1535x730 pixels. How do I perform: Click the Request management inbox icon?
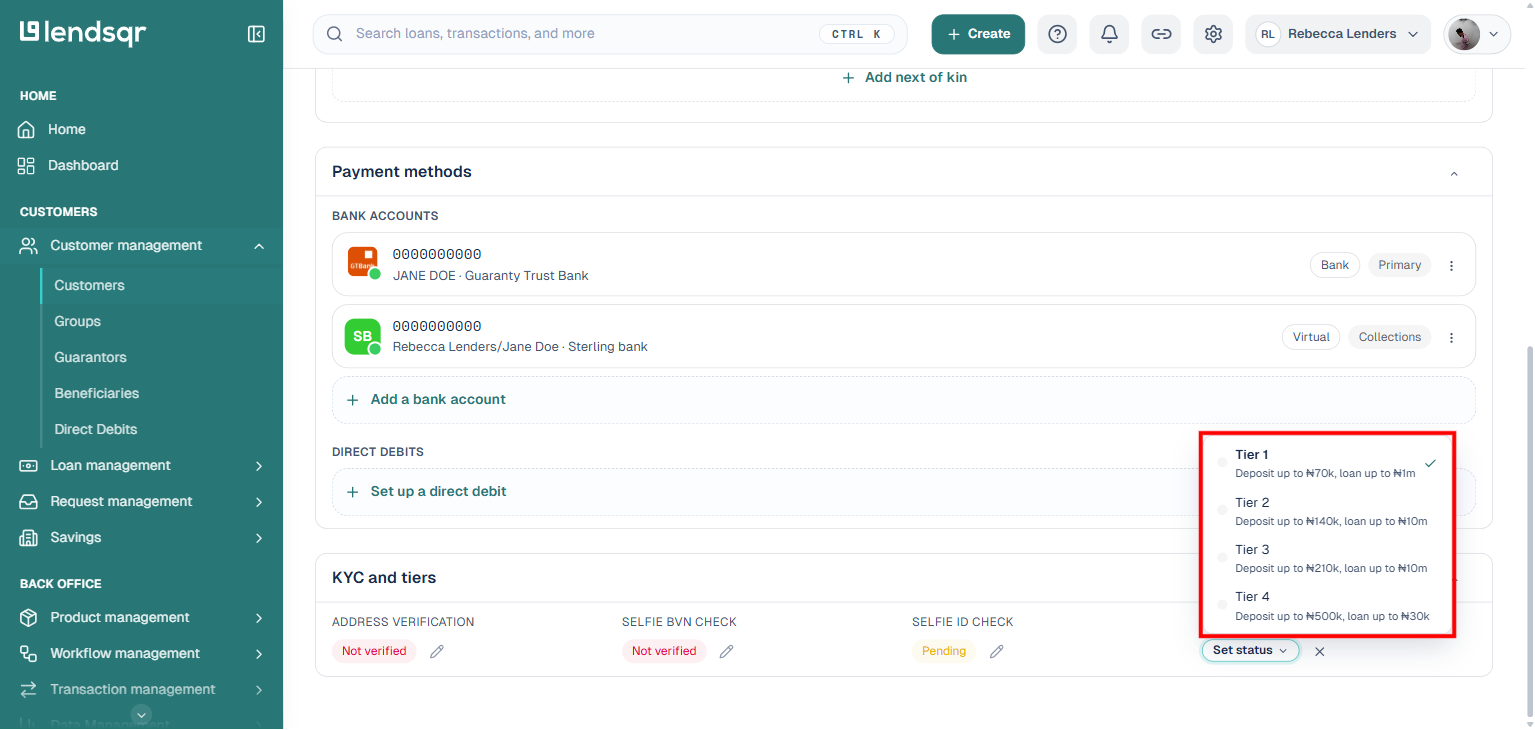[29, 501]
